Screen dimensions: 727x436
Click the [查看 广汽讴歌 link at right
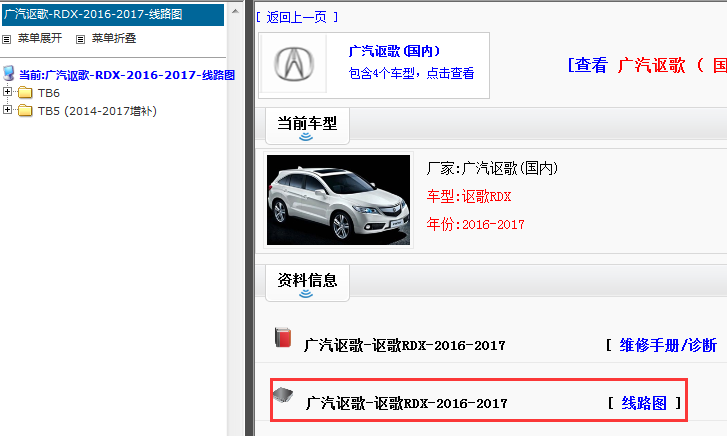pos(647,65)
